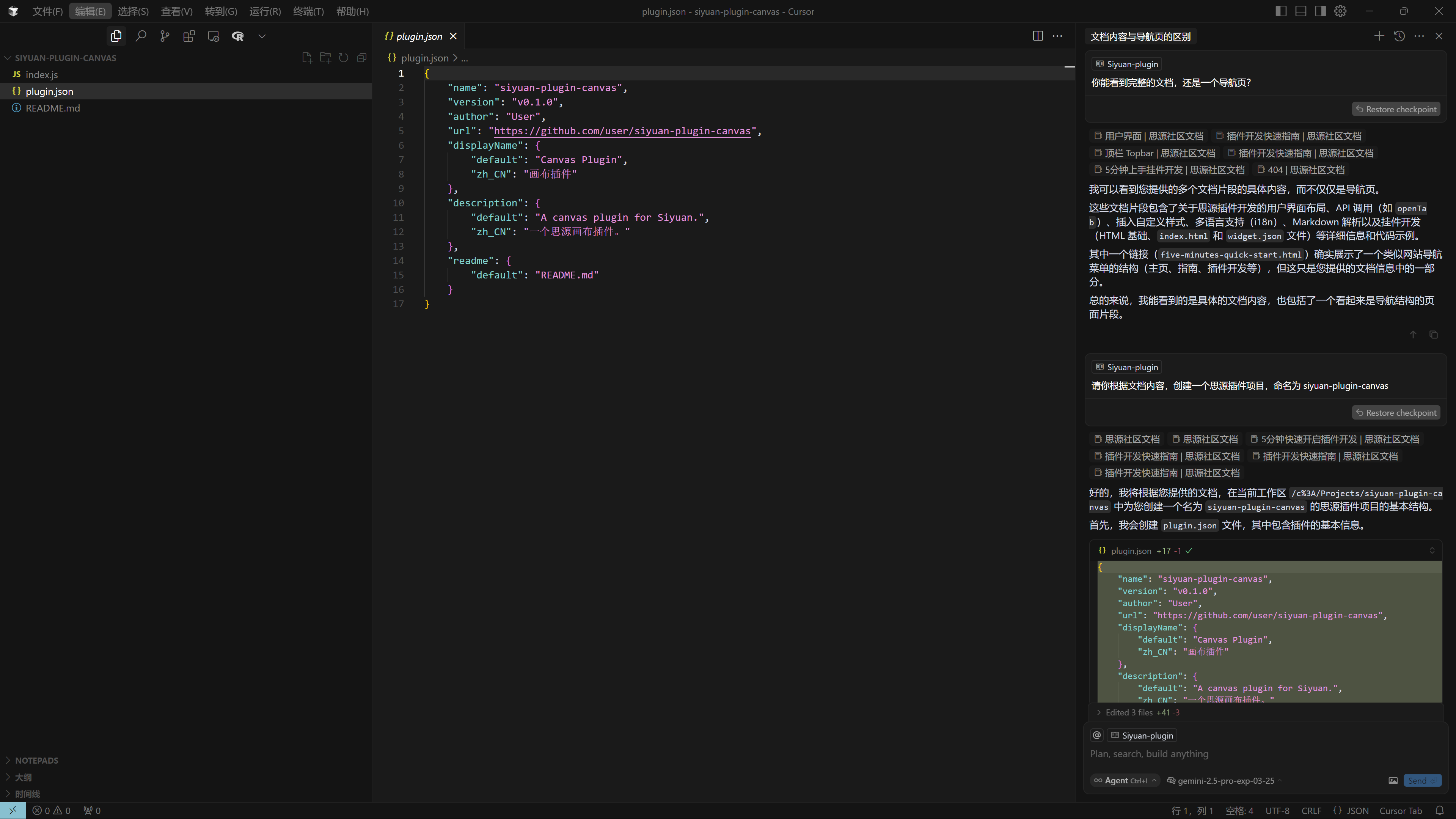Viewport: 1456px width, 819px height.
Task: Open the Agent mode dropdown
Action: pyautogui.click(x=1125, y=781)
